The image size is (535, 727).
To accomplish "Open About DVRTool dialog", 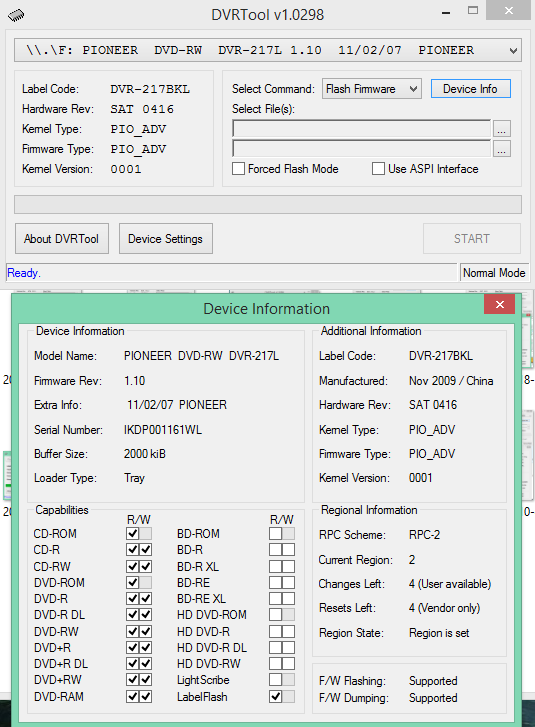I will (x=62, y=239).
